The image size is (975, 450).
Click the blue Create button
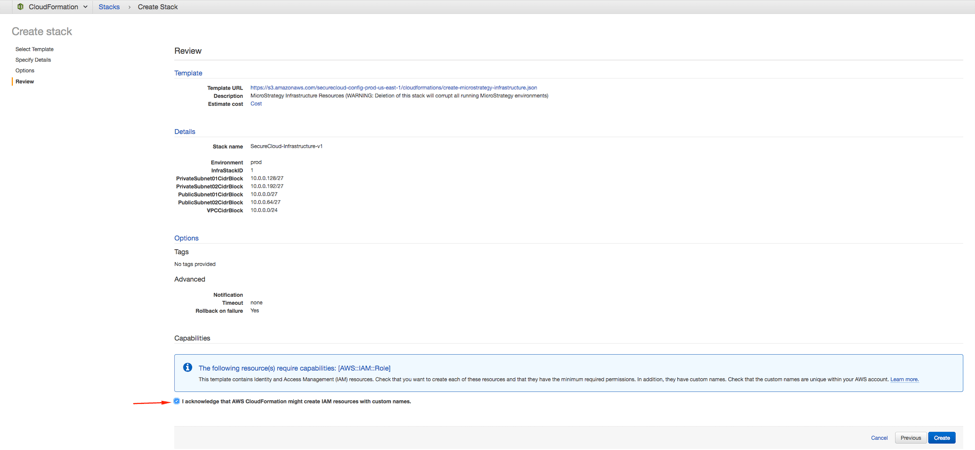pos(942,438)
